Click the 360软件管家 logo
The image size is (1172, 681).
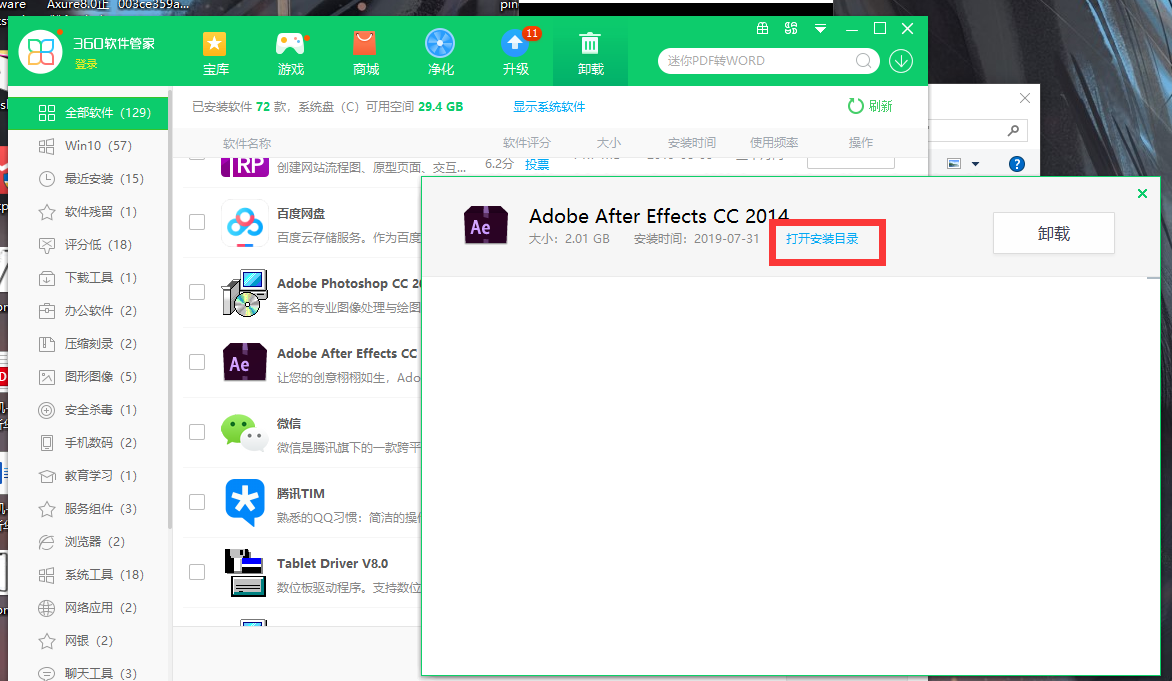pos(40,52)
